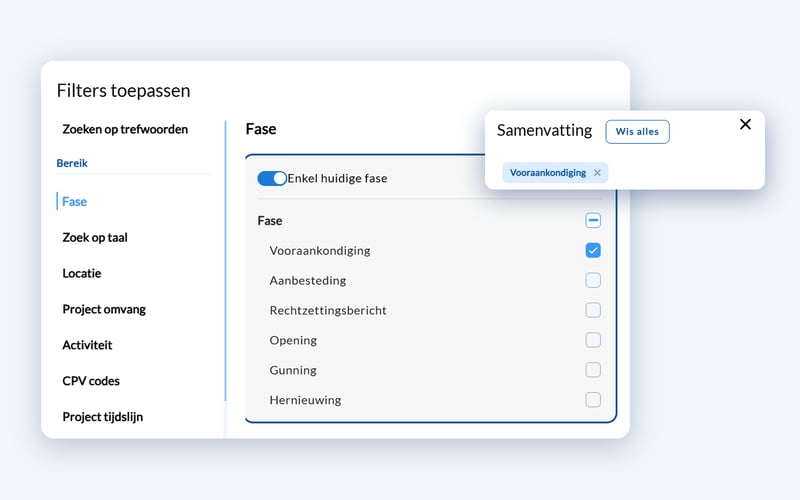Go to the Locatie filter
Viewport: 800px width, 500px height.
(x=82, y=273)
